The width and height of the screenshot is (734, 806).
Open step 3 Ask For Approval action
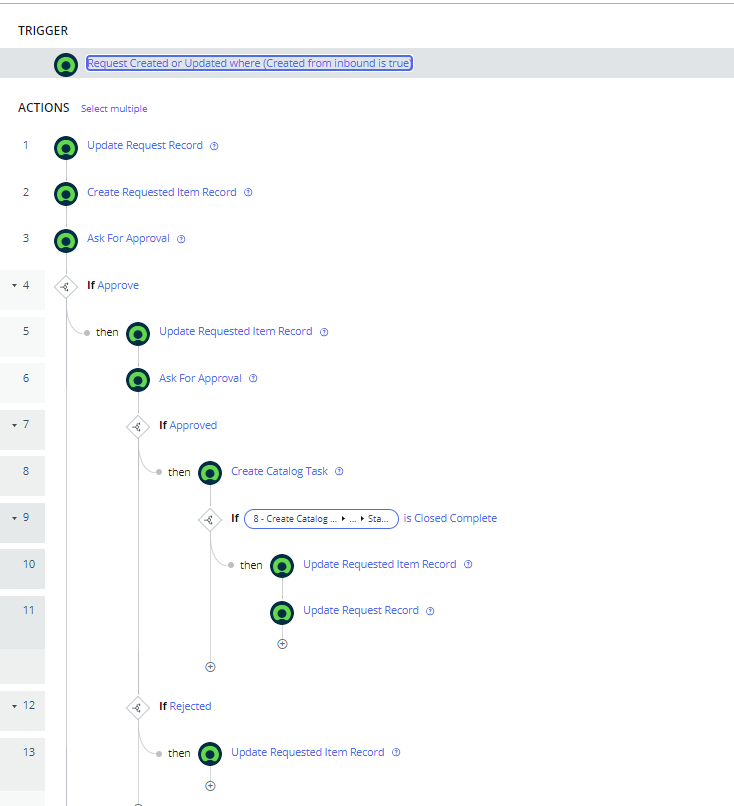pyautogui.click(x=128, y=239)
